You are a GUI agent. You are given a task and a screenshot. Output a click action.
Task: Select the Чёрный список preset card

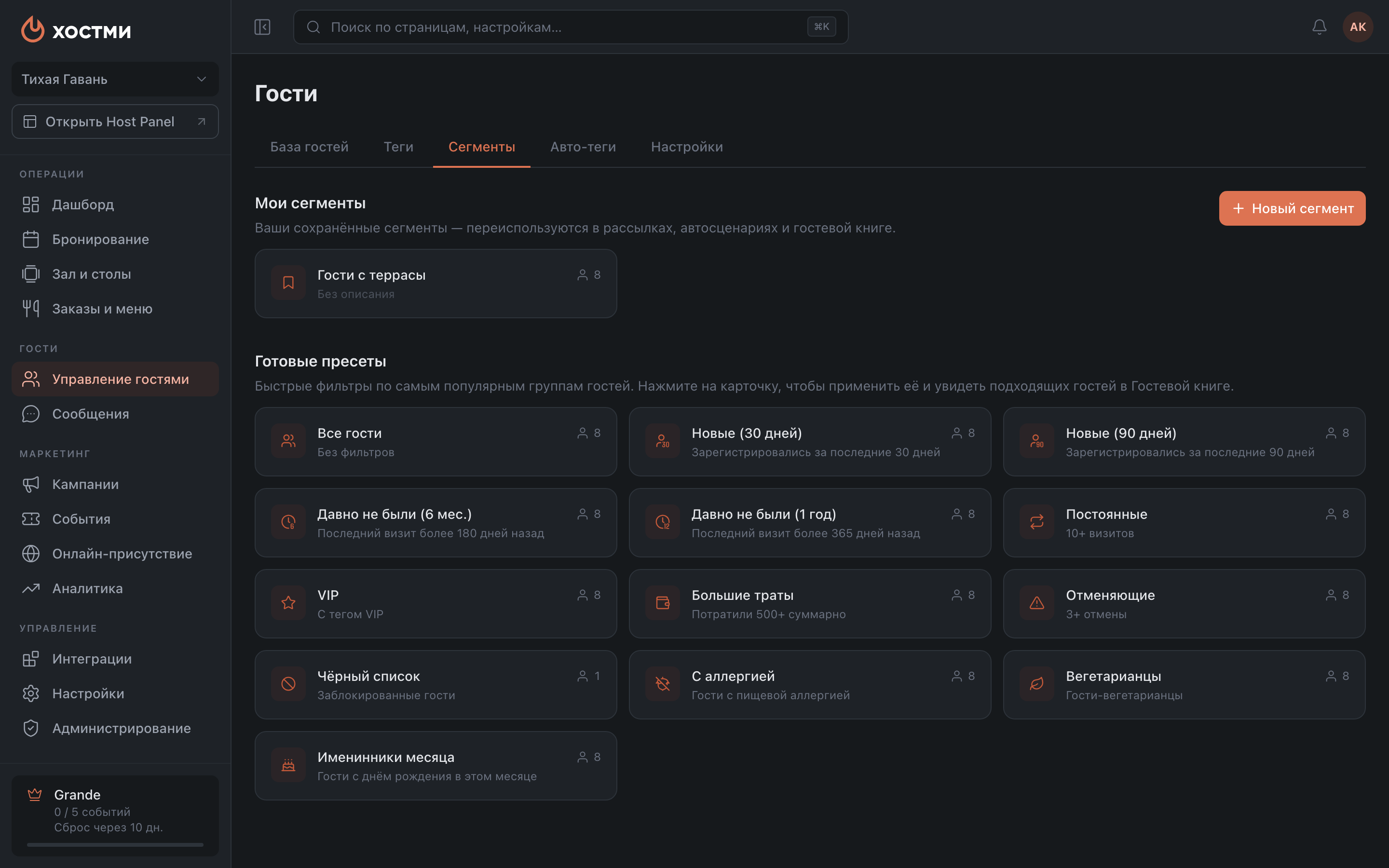(436, 685)
